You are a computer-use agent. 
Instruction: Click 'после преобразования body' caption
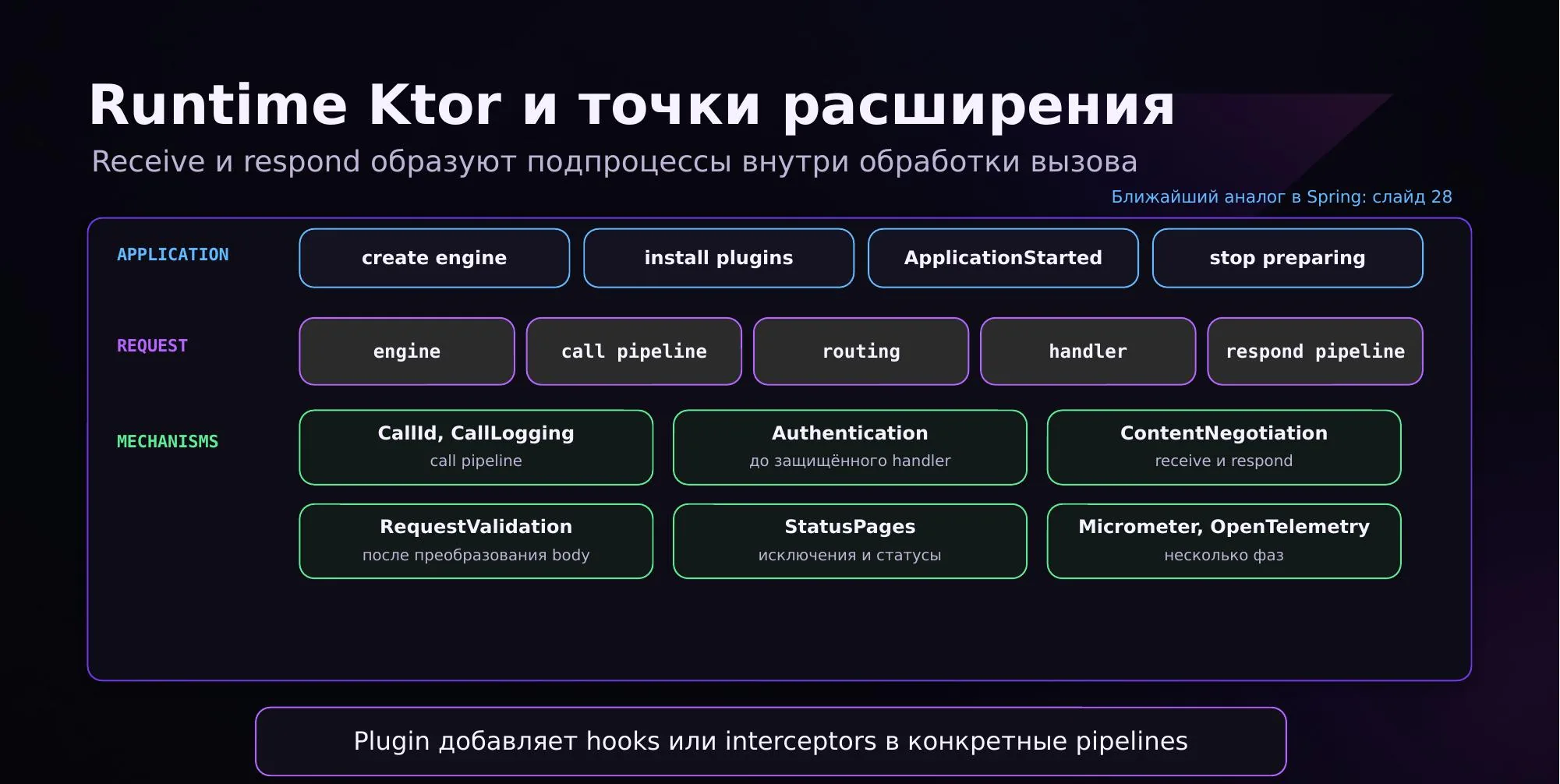click(x=476, y=555)
